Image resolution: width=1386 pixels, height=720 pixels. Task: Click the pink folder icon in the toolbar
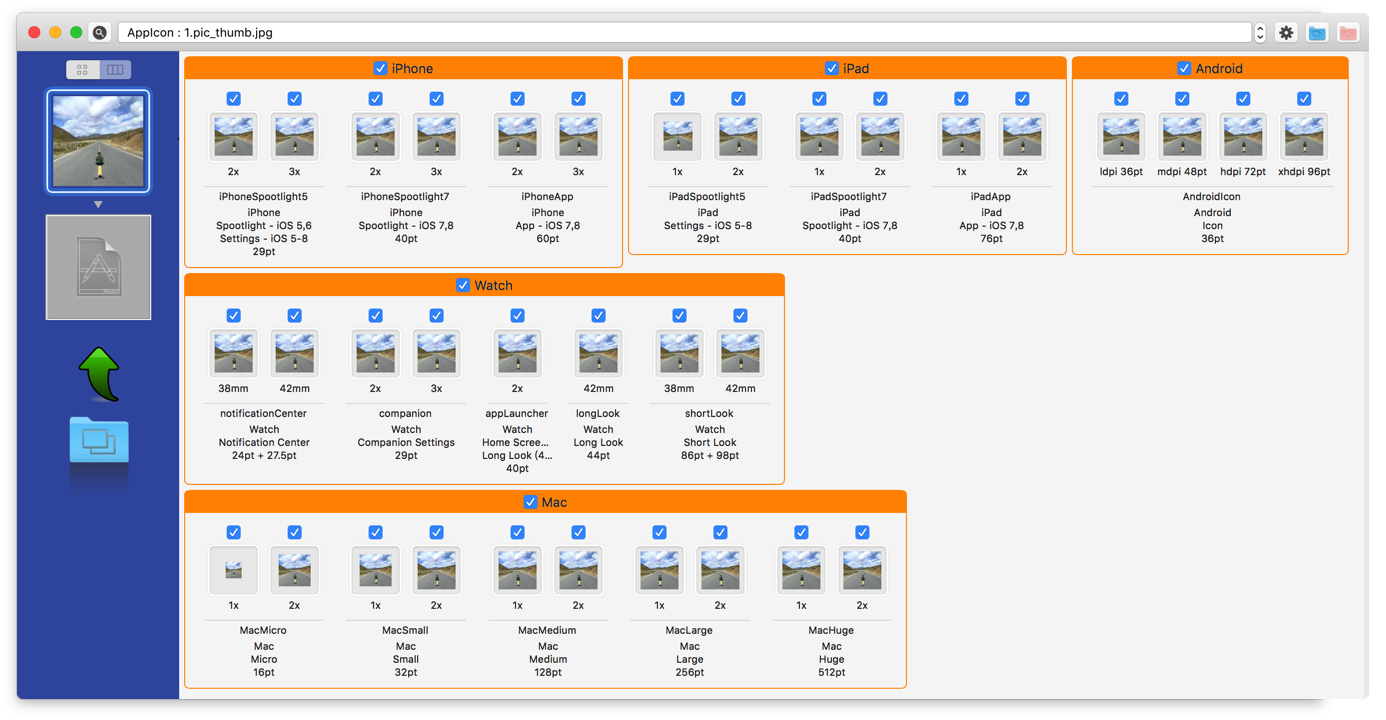1348,33
